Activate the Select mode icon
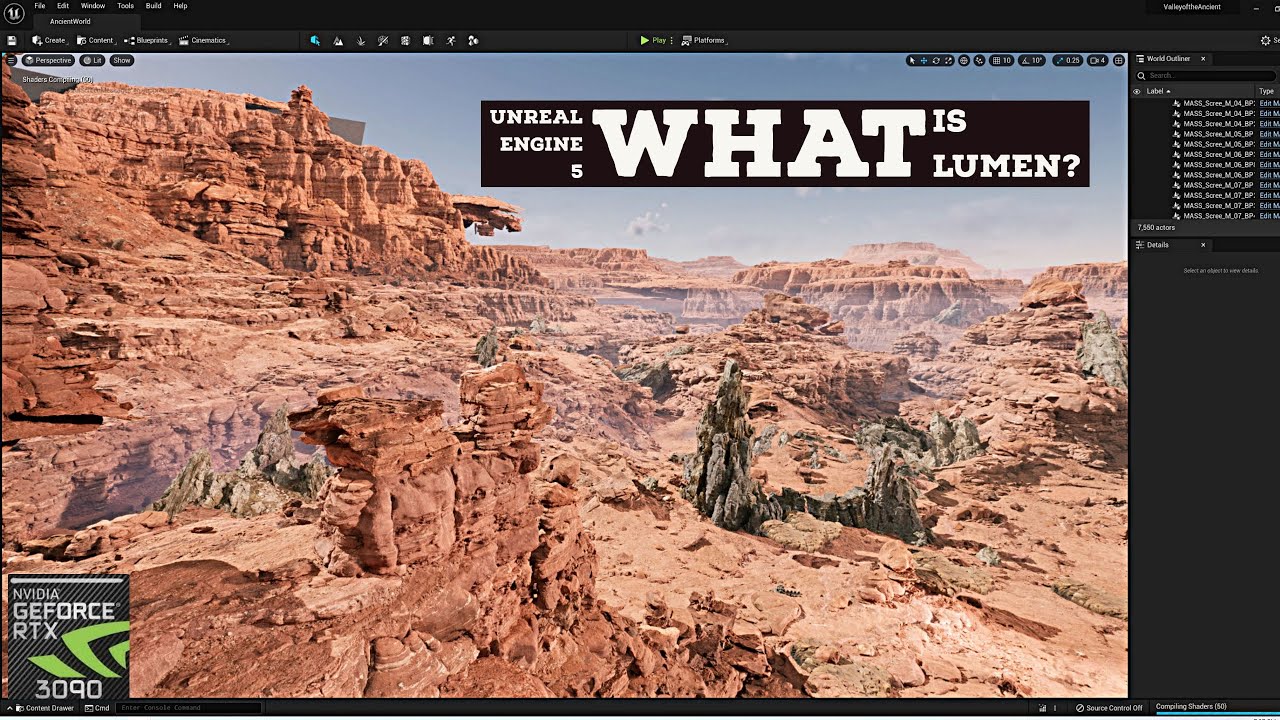This screenshot has width=1280, height=720. (315, 40)
